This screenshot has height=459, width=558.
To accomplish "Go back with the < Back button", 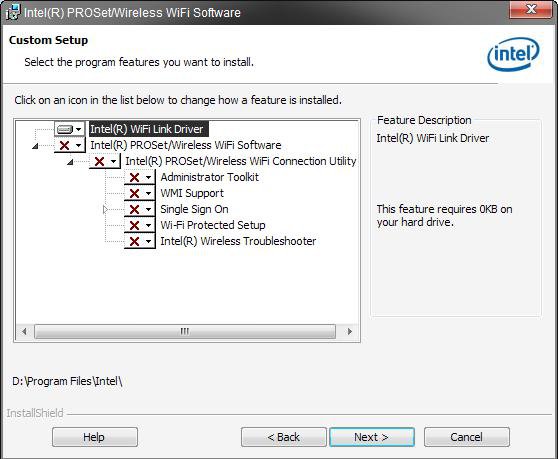I will tap(284, 437).
